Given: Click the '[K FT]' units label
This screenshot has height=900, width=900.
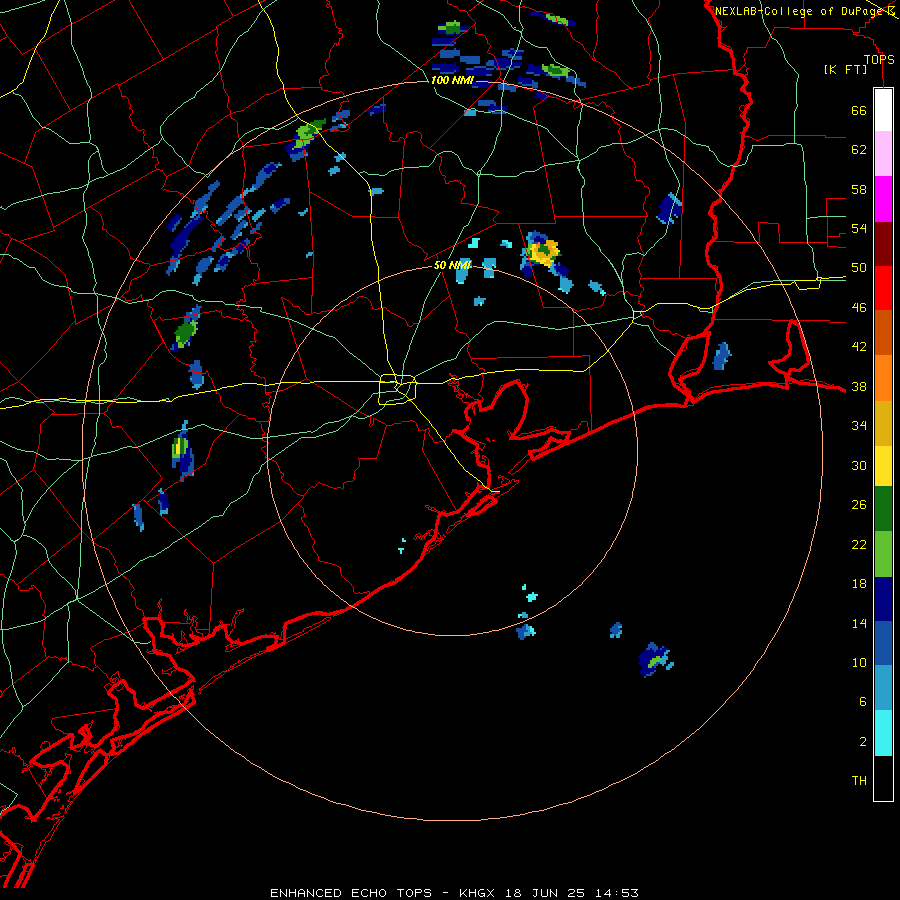Looking at the screenshot, I should [x=845, y=70].
